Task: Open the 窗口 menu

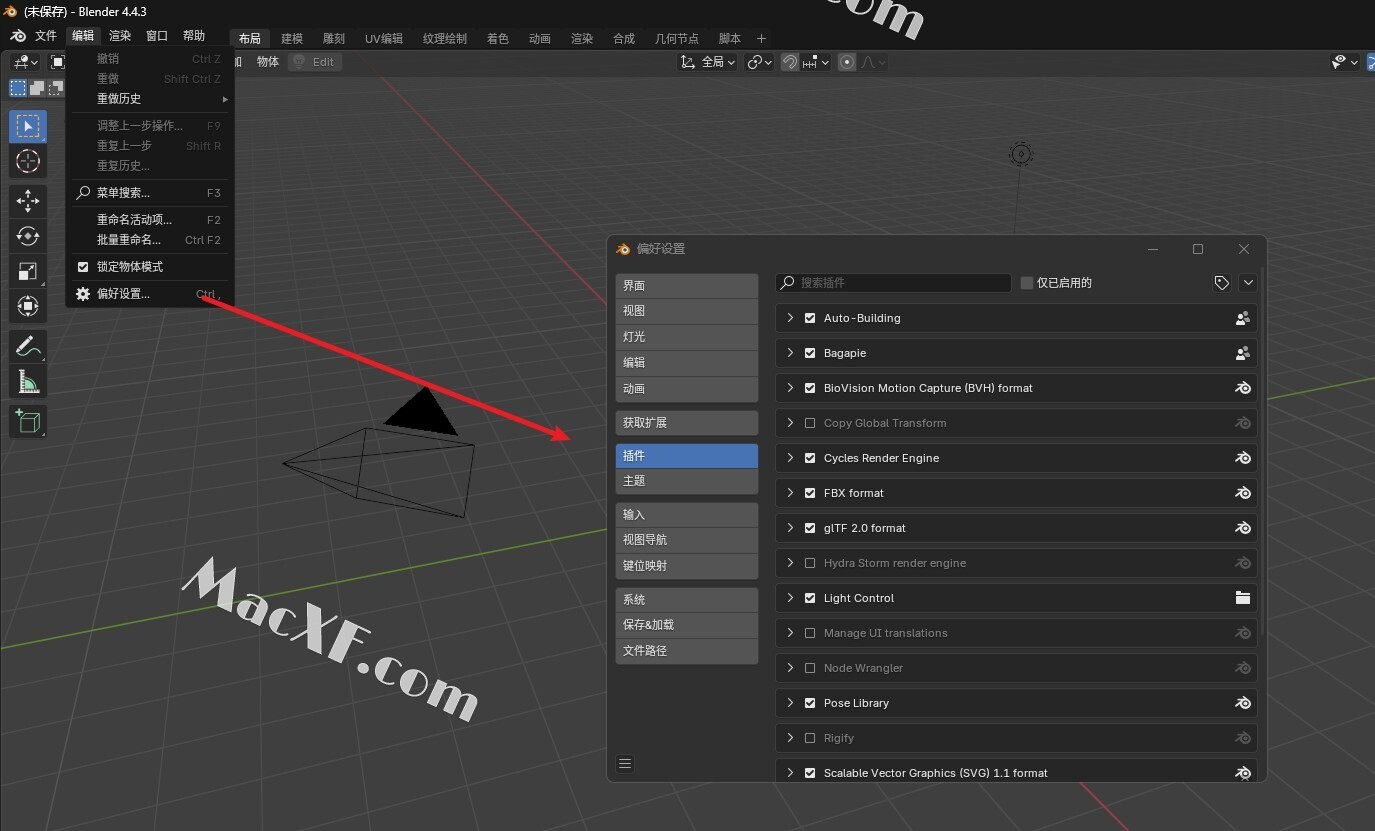Action: pyautogui.click(x=157, y=36)
